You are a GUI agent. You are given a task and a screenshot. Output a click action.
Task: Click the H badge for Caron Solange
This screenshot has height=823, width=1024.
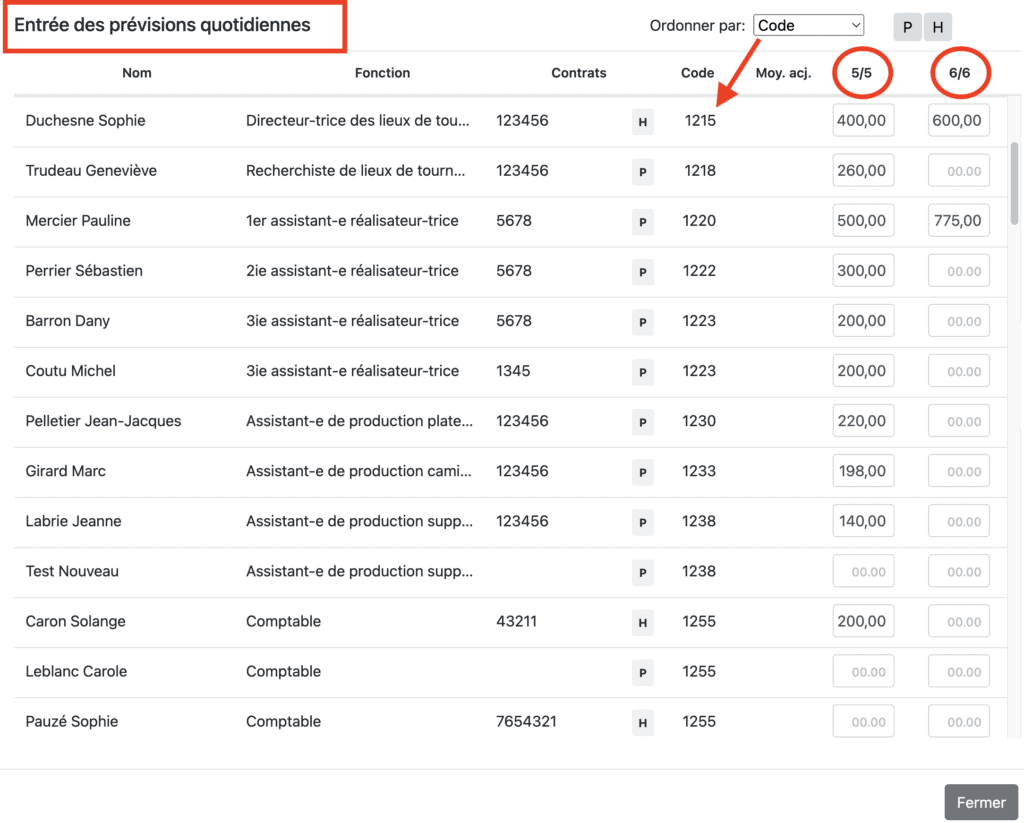642,622
